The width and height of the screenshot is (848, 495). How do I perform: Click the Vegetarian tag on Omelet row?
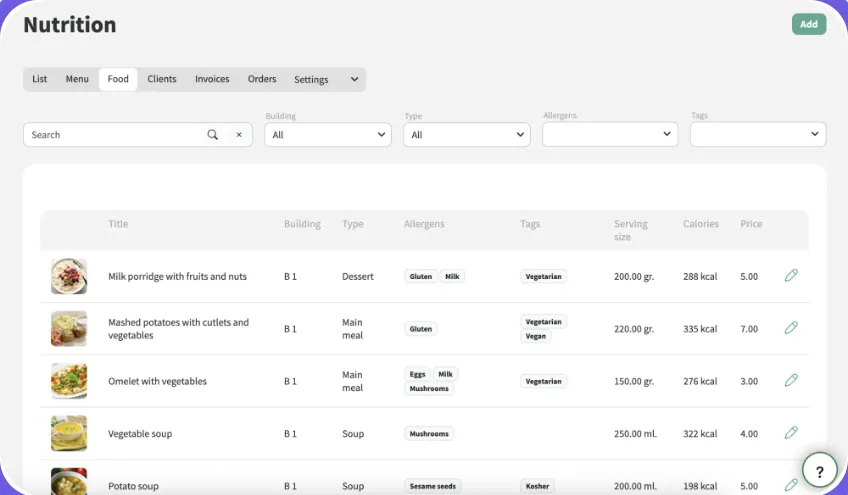tap(544, 381)
